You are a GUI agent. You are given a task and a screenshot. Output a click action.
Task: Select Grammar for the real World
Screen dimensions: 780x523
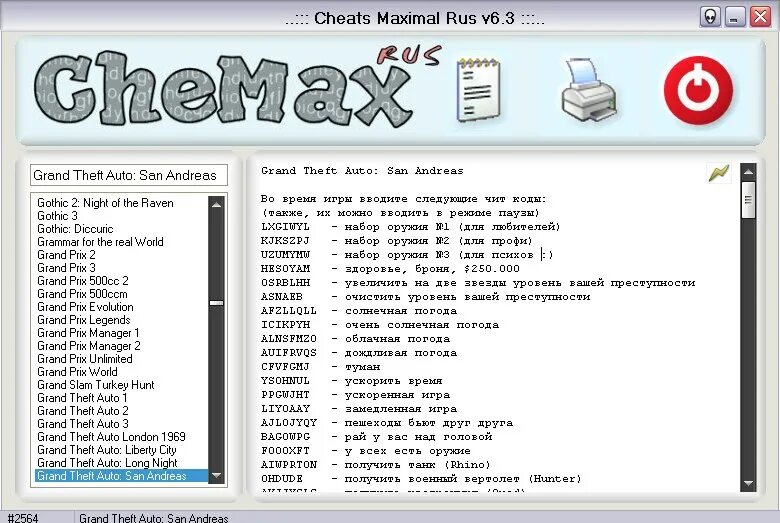coord(100,242)
